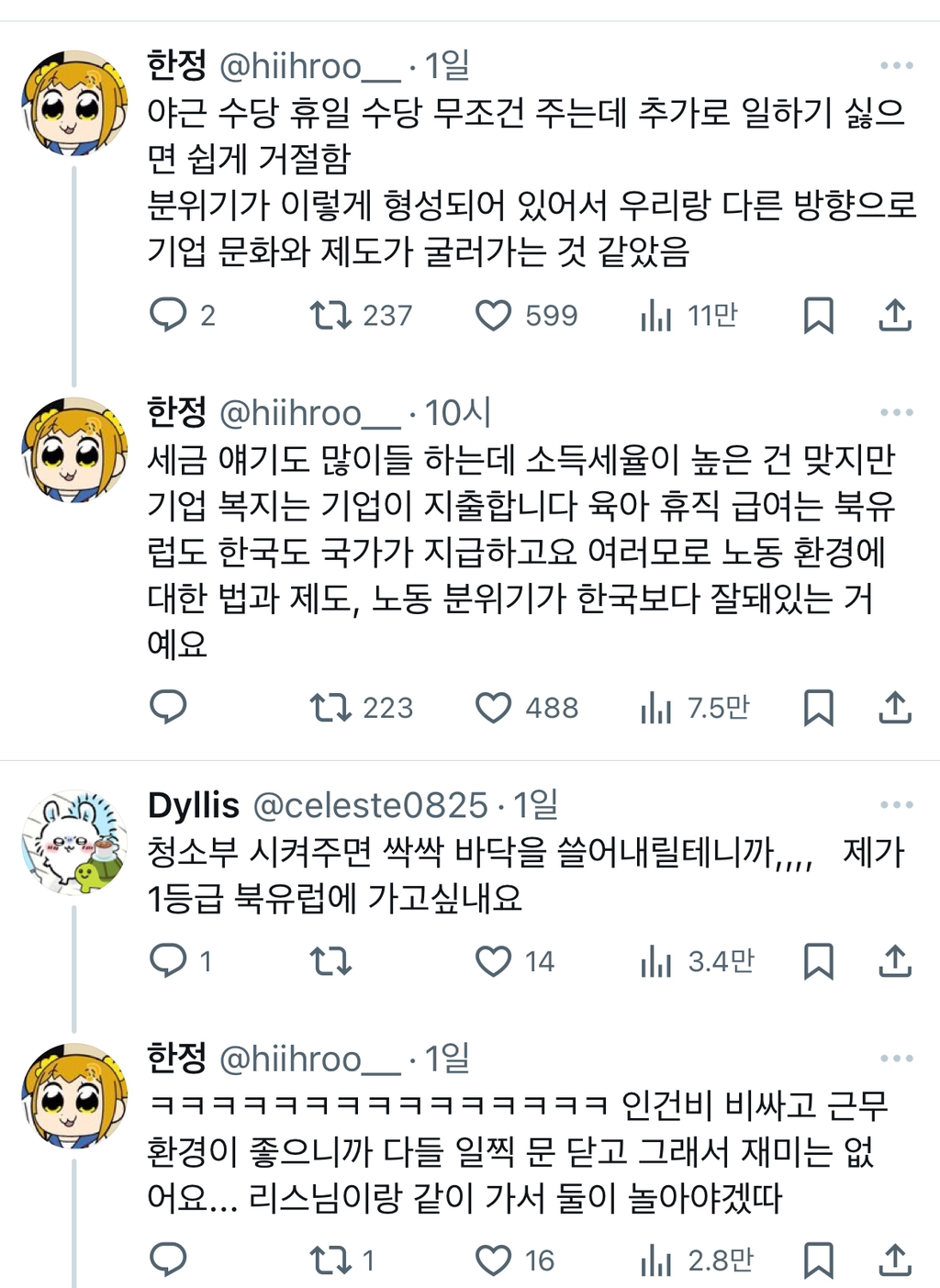Open @celeste0825 profile link
This screenshot has width=940, height=1288.
pos(369,806)
